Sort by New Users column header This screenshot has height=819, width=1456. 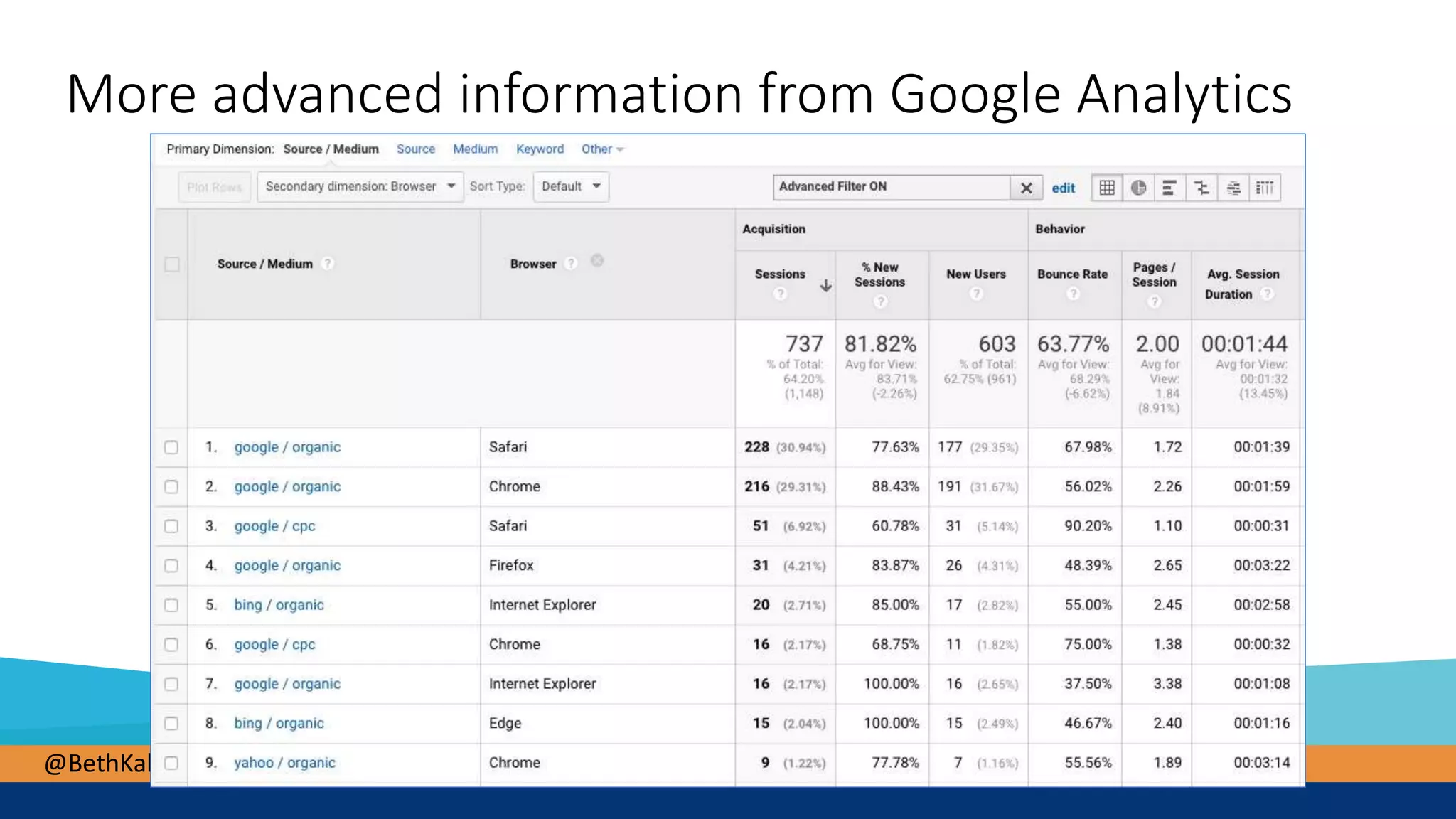(976, 274)
